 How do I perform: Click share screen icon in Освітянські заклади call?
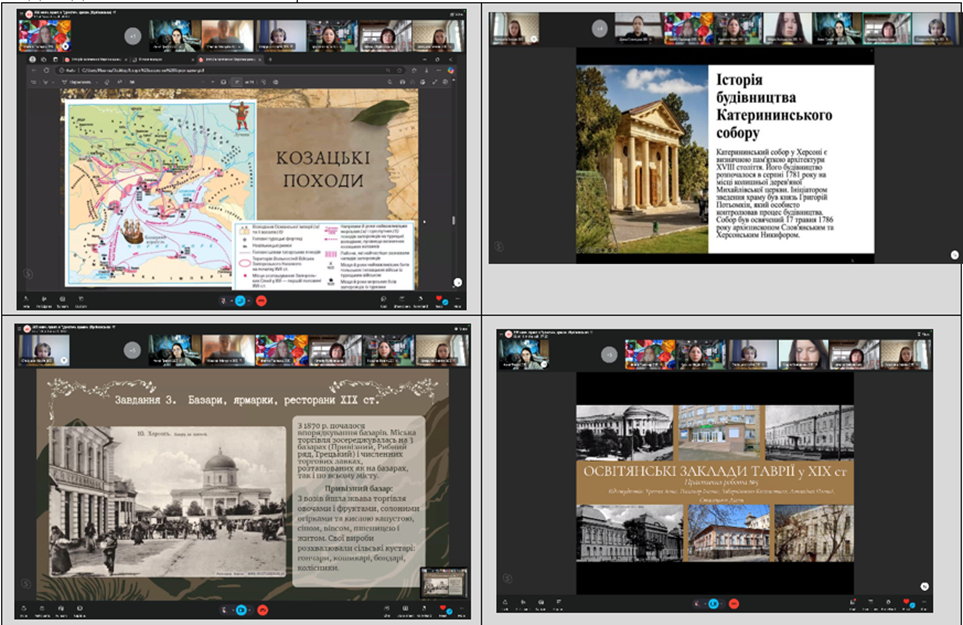(871, 602)
